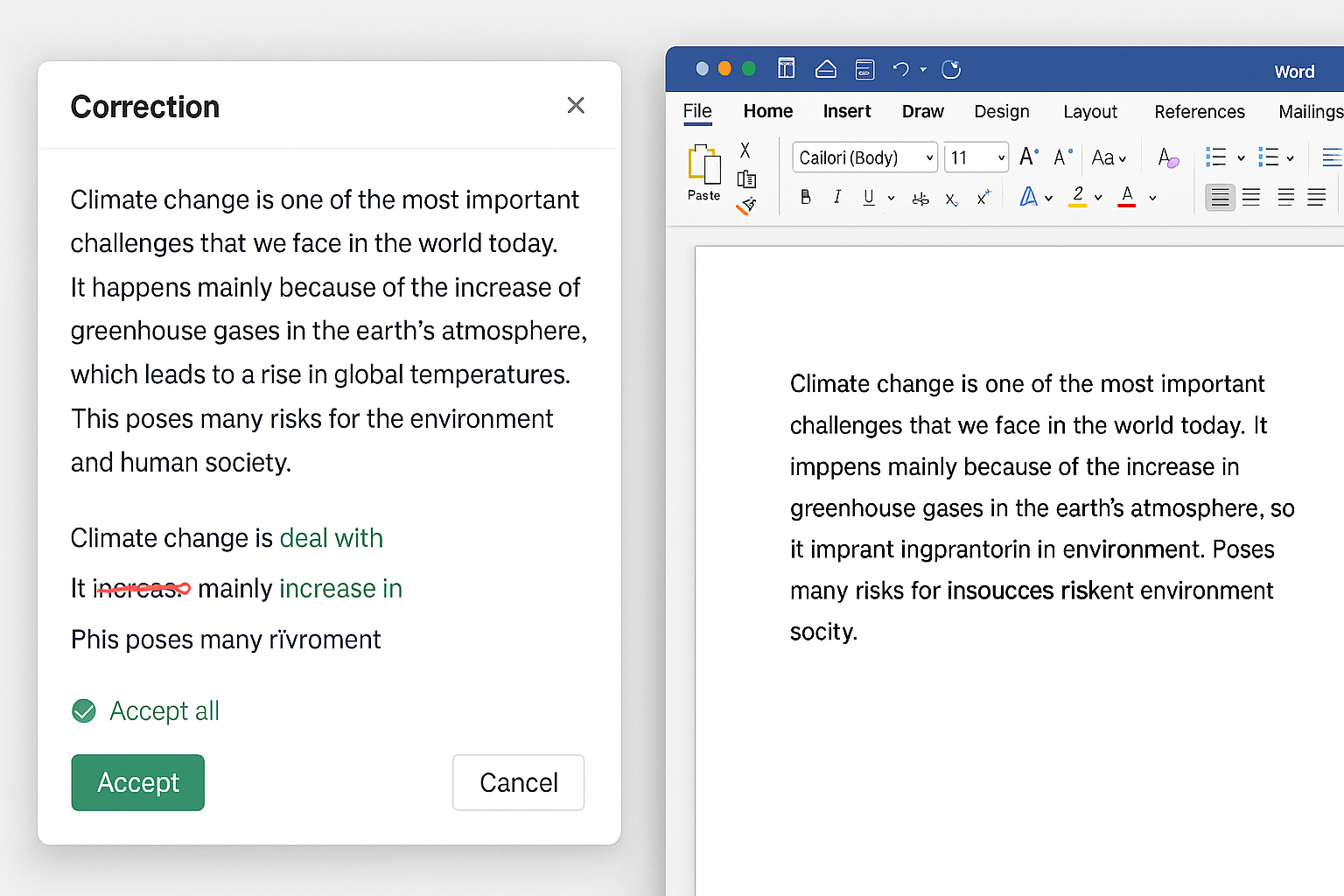Switch to the Insert tab
The width and height of the screenshot is (1344, 896).
click(847, 111)
